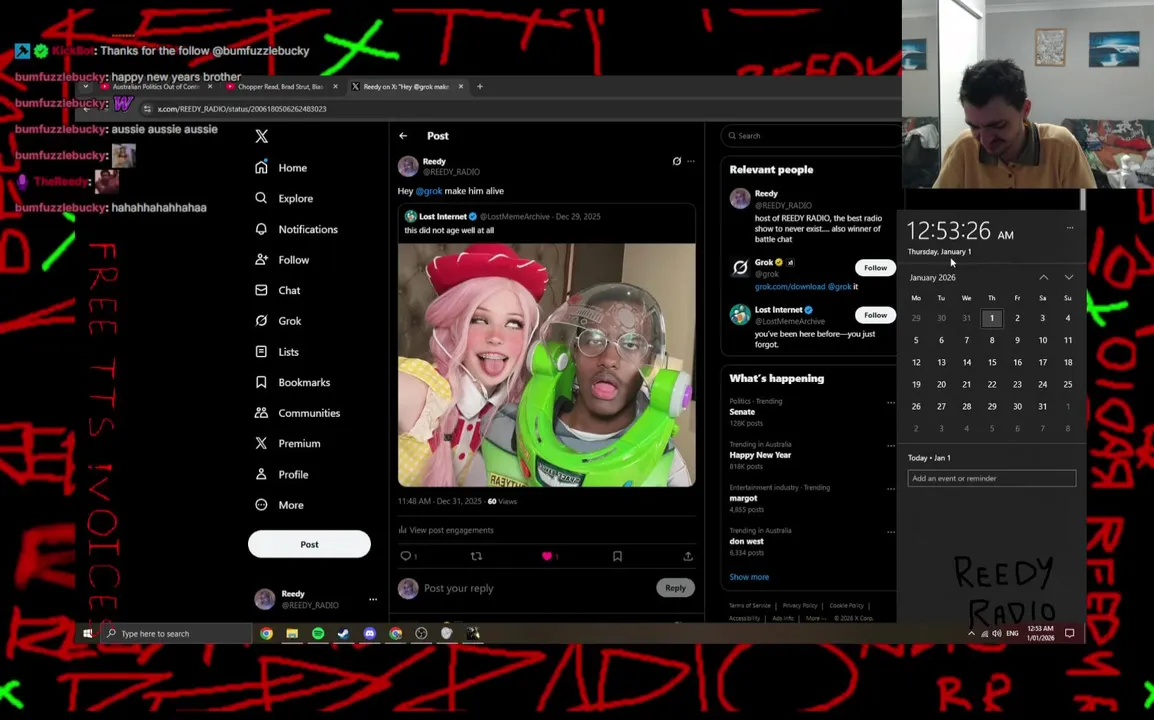
Task: Click the back arrow beside Post heading
Action: point(403,135)
